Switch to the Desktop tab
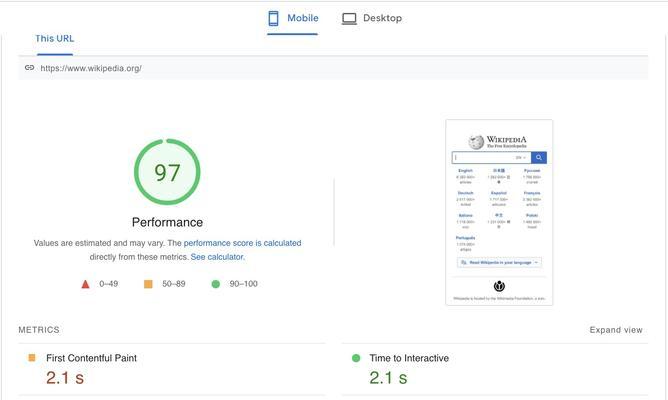Image resolution: width=668 pixels, height=400 pixels. coord(371,18)
